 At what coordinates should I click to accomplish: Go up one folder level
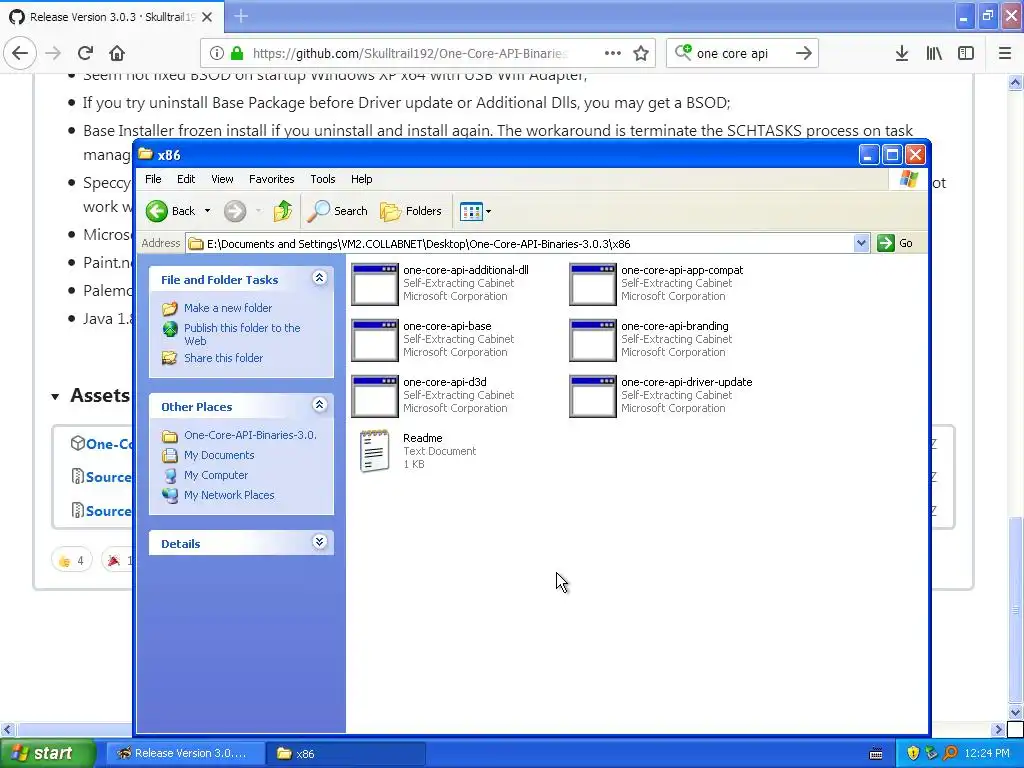click(283, 211)
